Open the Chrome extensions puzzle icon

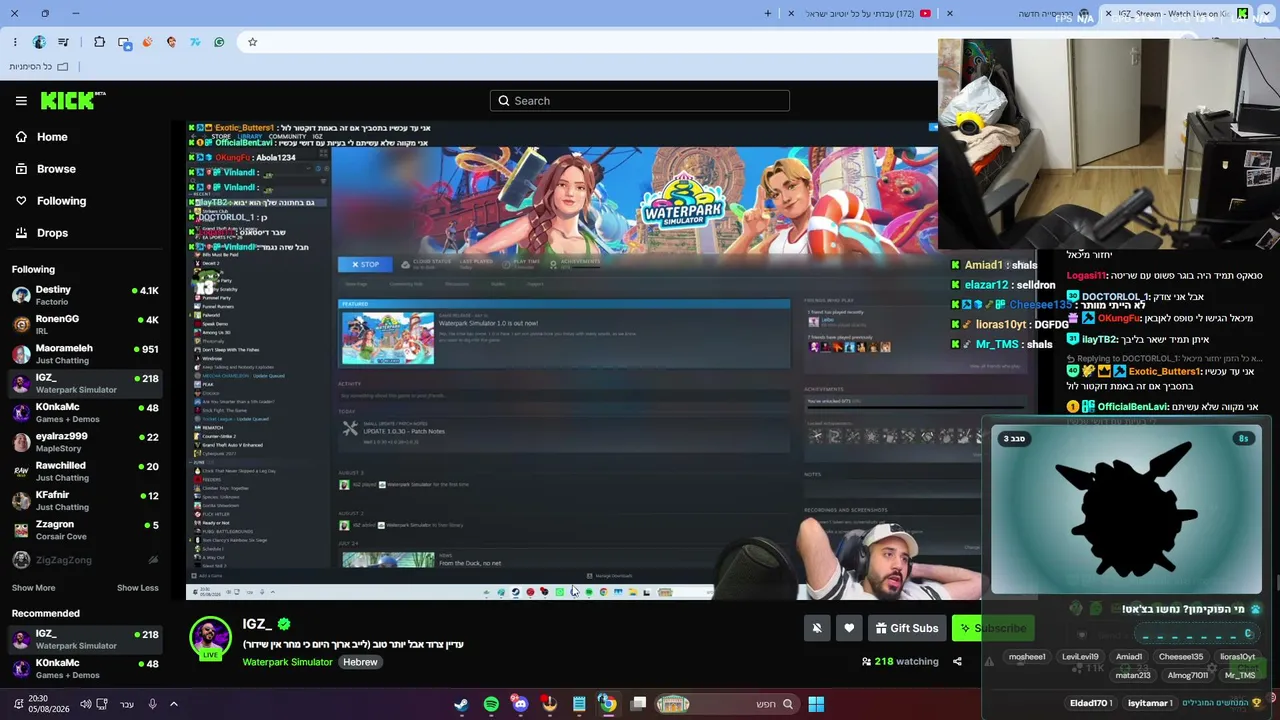pos(99,42)
